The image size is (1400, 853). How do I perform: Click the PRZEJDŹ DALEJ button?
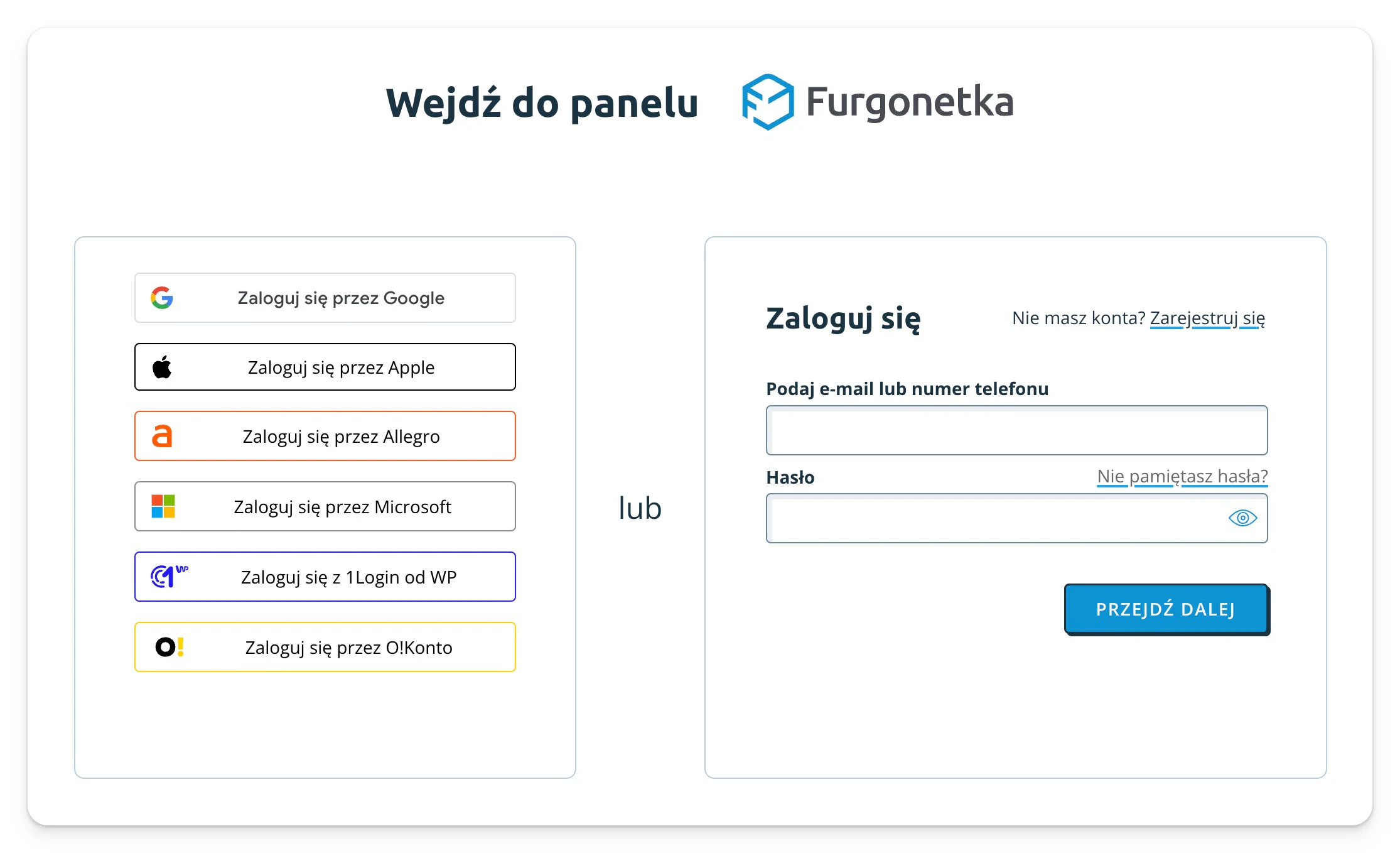(1166, 609)
